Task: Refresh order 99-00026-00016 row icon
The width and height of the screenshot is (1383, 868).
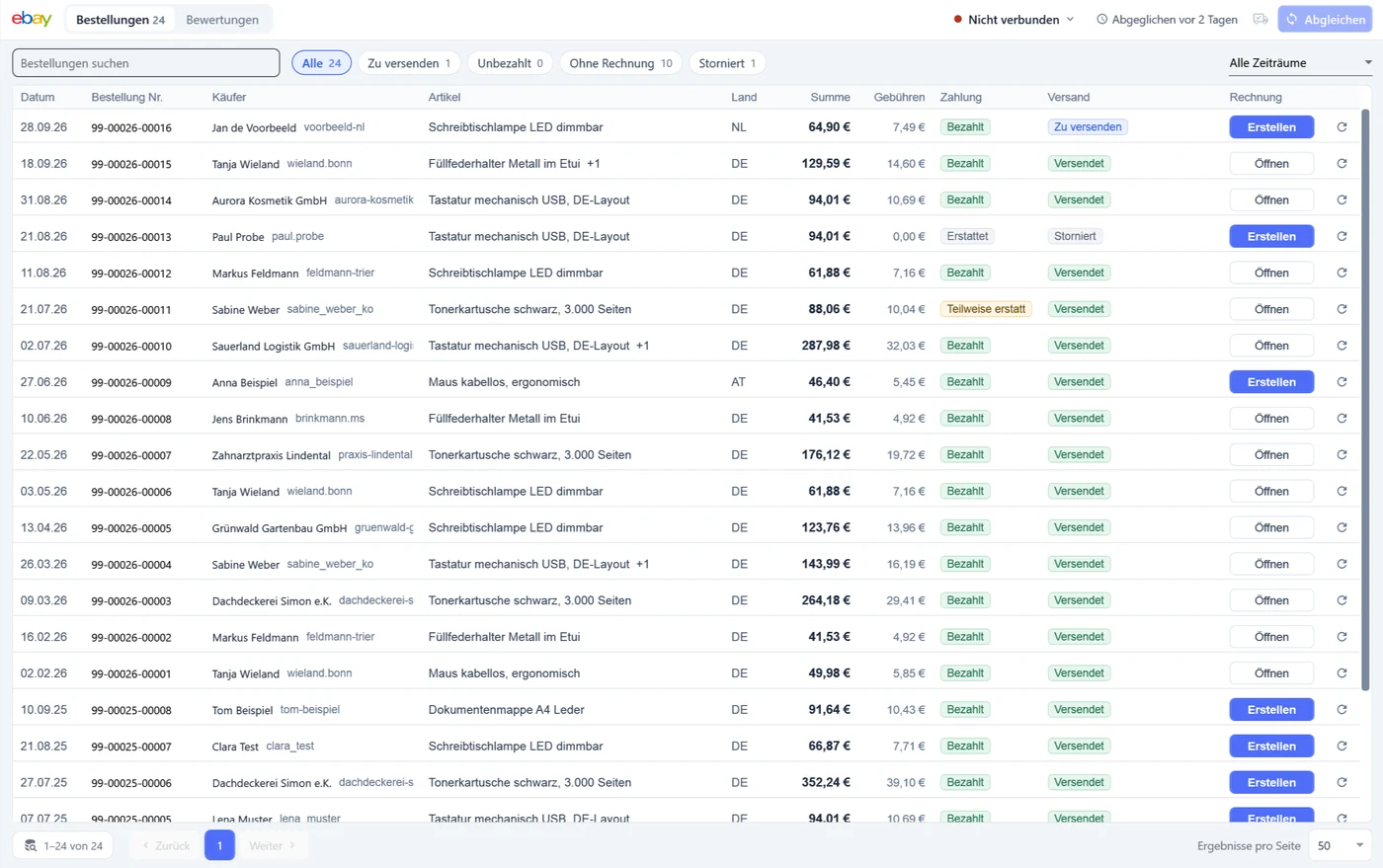Action: [1342, 127]
